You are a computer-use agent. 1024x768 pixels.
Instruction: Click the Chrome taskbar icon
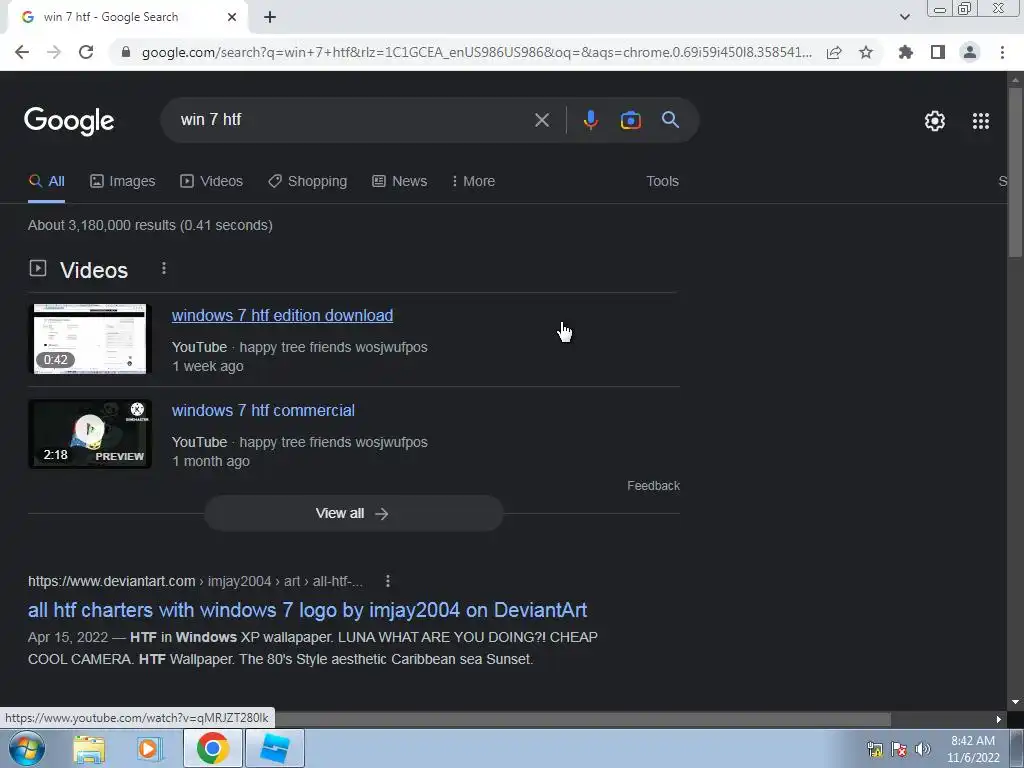[213, 748]
